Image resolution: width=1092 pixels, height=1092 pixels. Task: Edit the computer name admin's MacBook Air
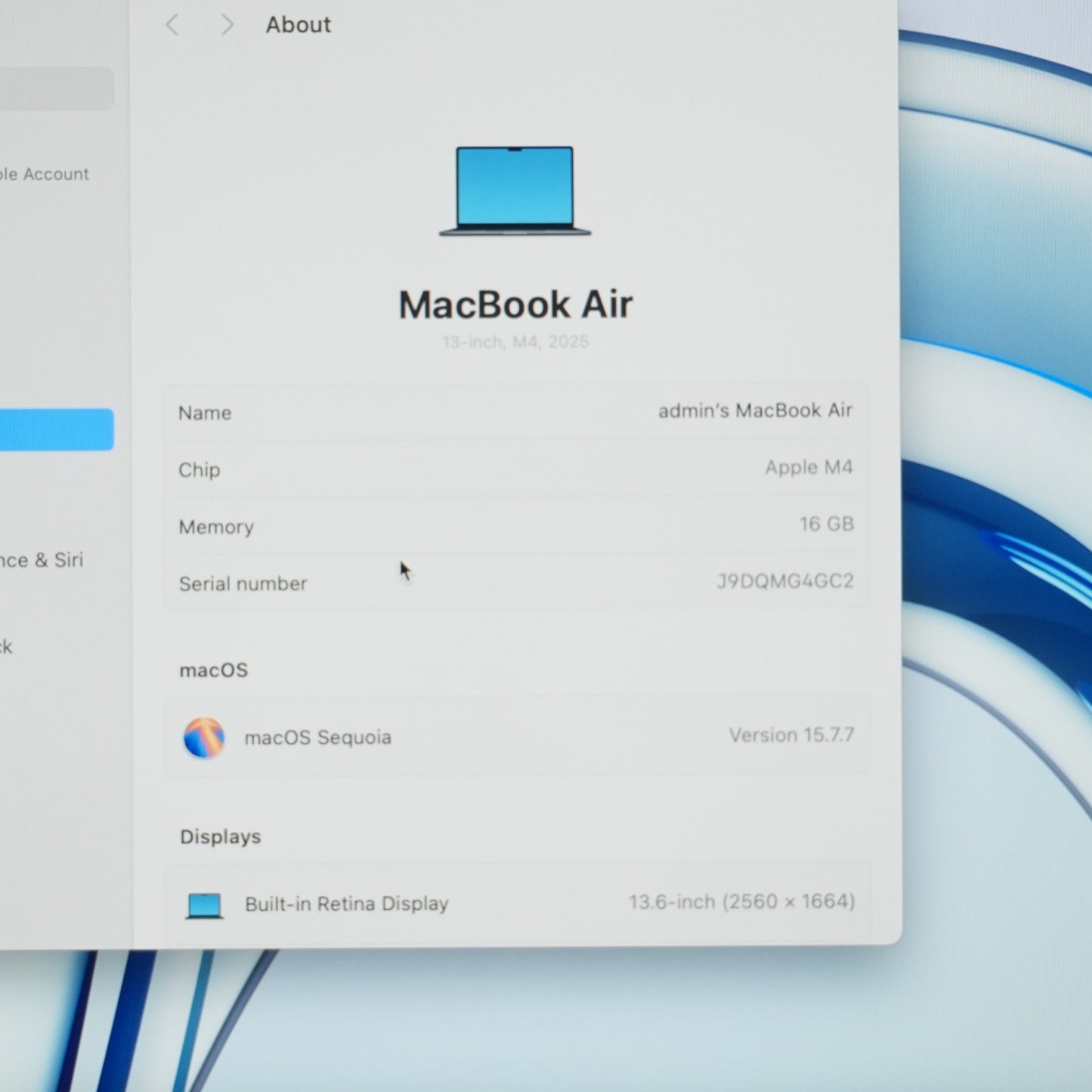755,410
